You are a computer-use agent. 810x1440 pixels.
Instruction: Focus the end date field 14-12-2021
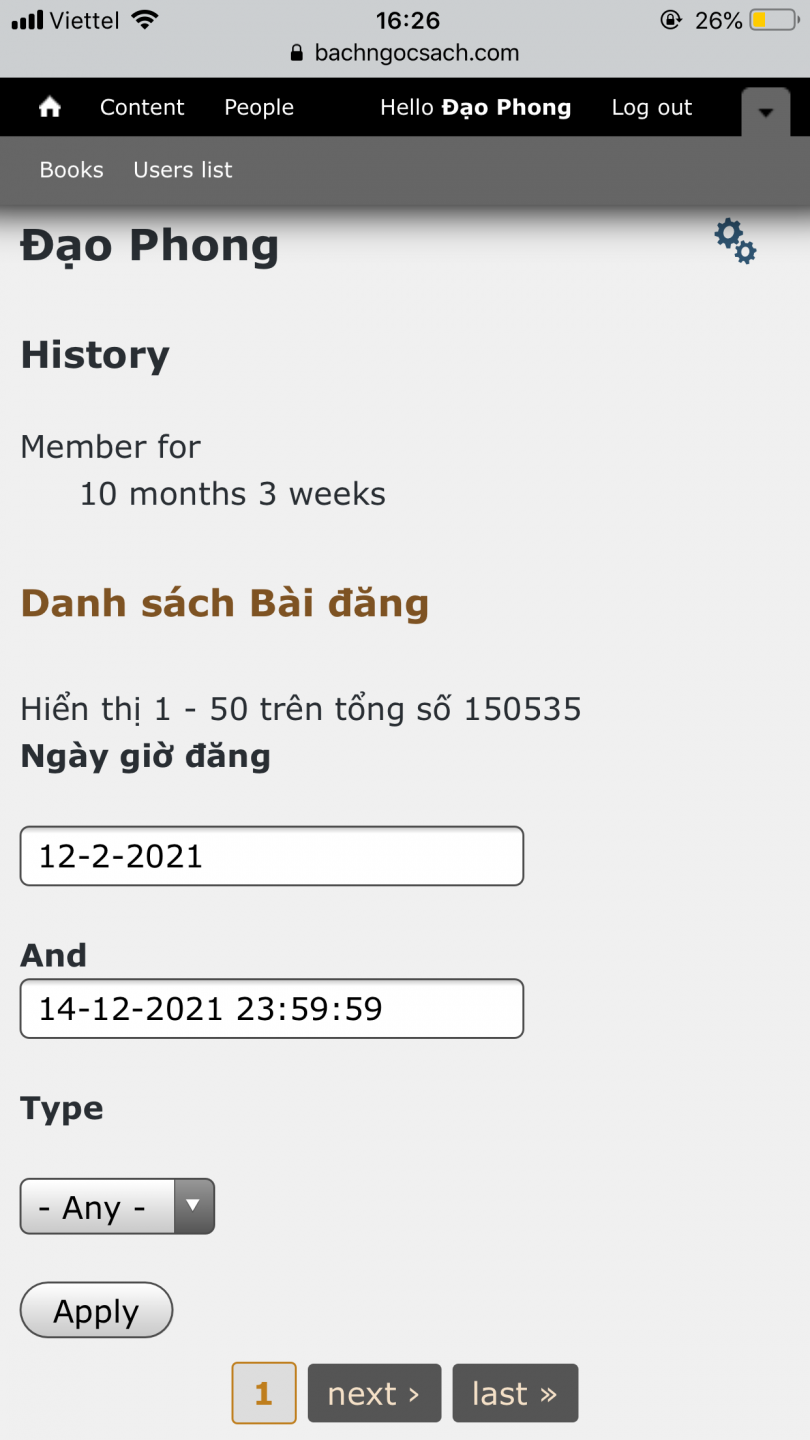click(272, 1008)
